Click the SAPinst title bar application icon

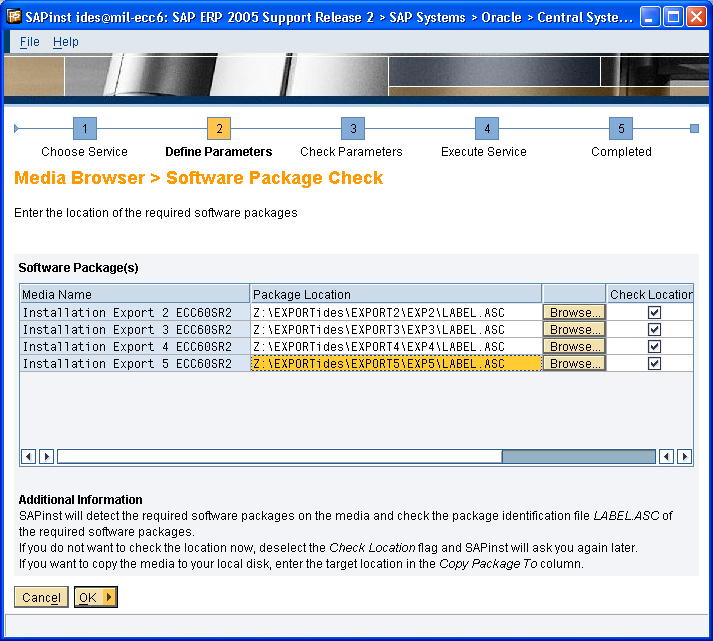(x=15, y=17)
